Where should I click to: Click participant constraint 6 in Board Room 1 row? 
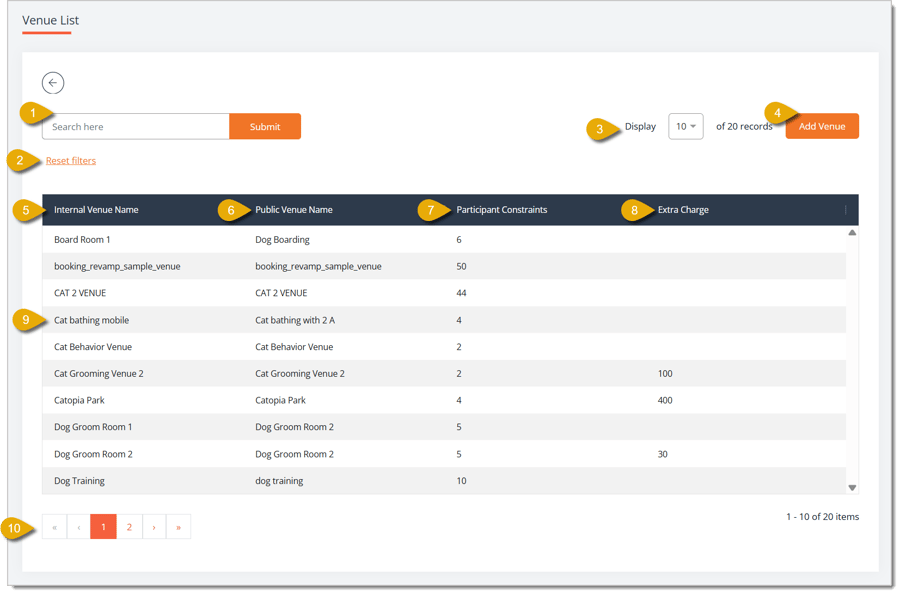[461, 240]
